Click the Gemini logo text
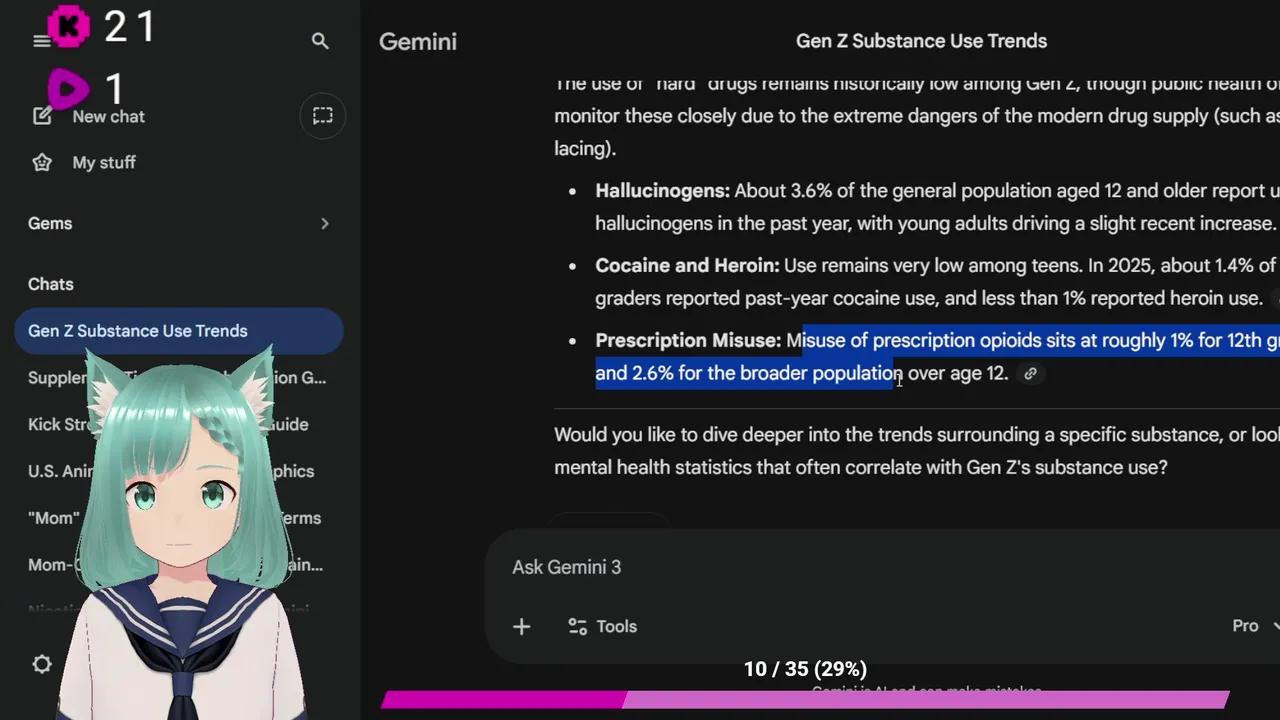1280x720 pixels. tap(418, 42)
